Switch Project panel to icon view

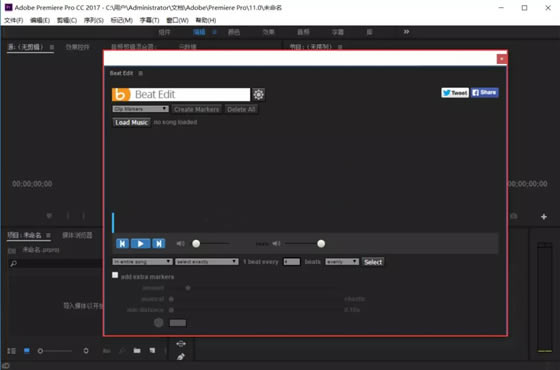[x=27, y=351]
